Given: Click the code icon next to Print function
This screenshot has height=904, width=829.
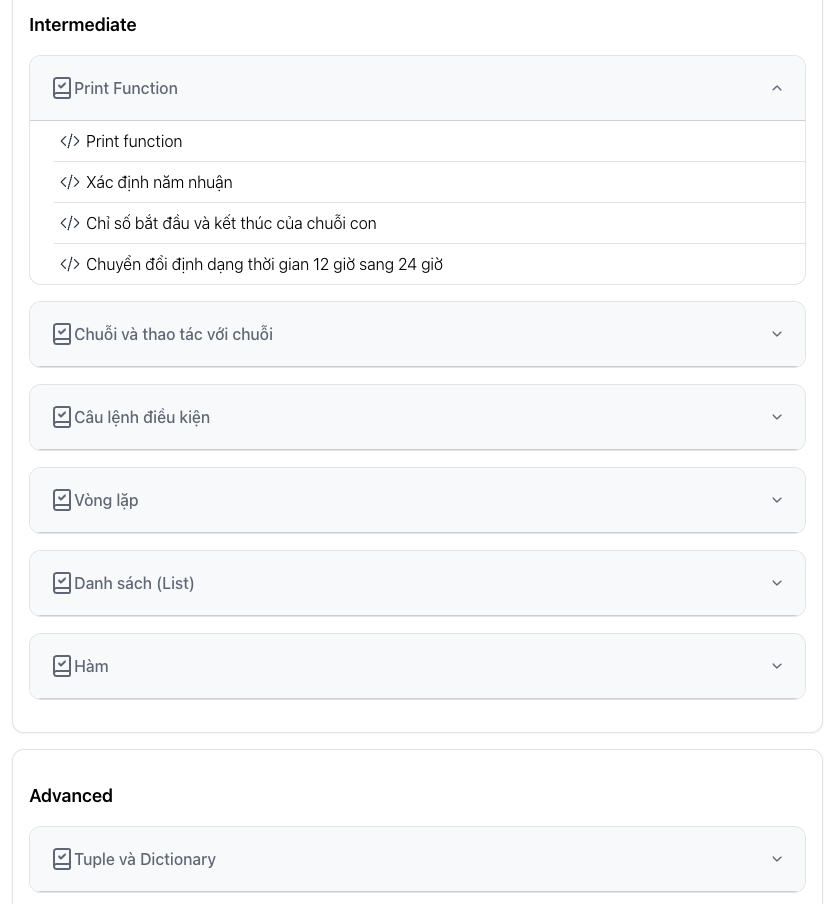Looking at the screenshot, I should (x=70, y=141).
